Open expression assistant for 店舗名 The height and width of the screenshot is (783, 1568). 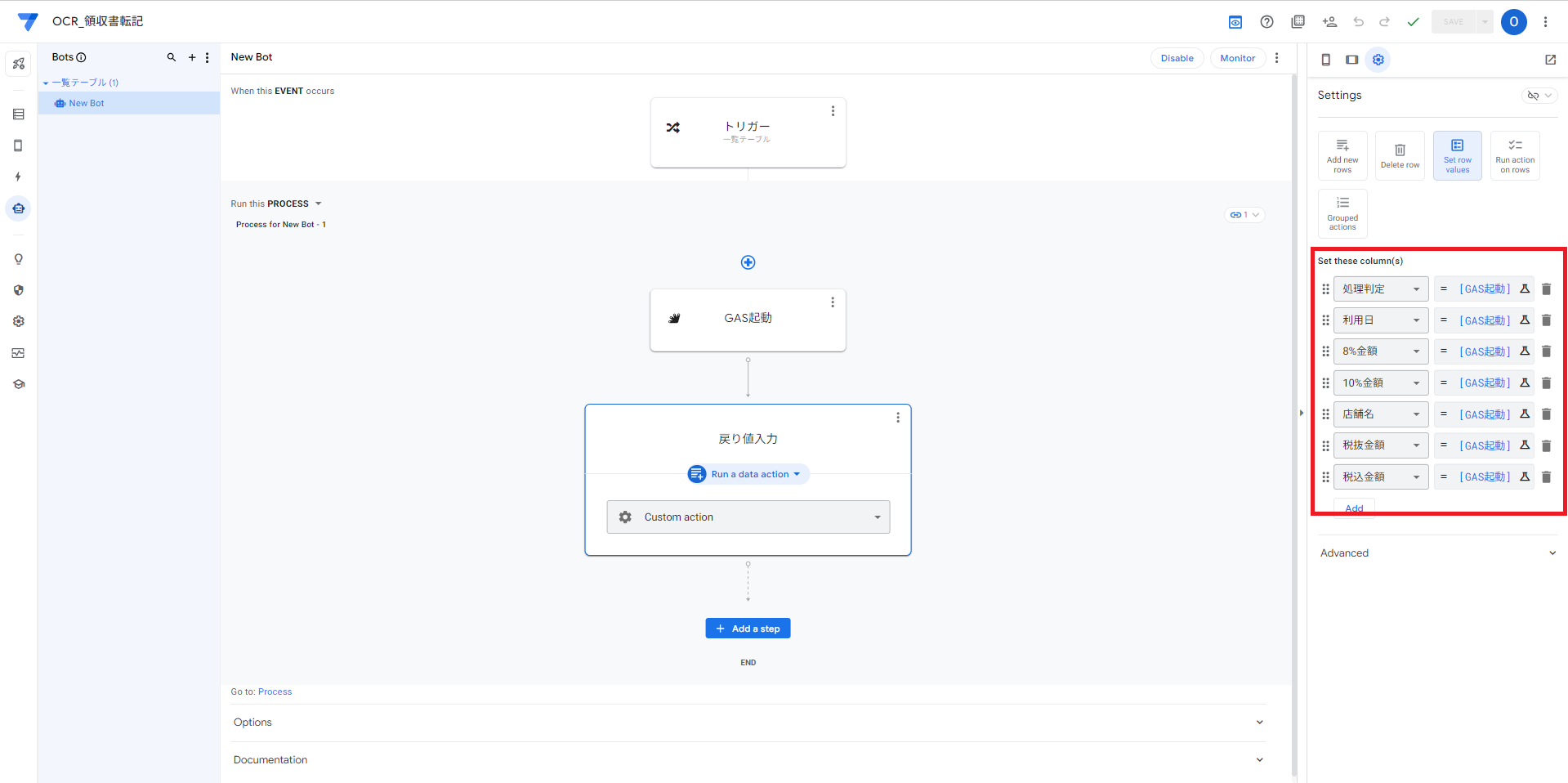(x=1525, y=414)
